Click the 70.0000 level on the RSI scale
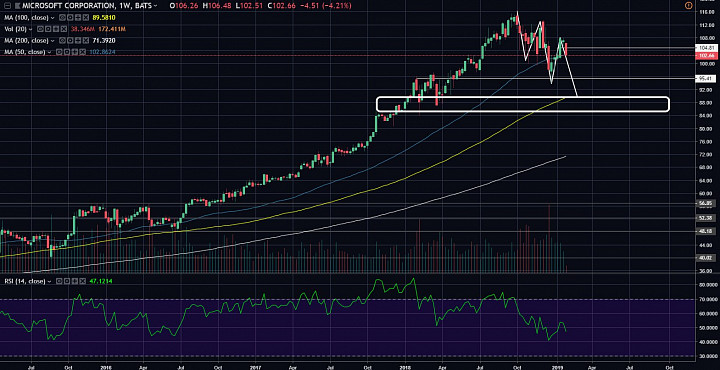Screen dimensions: 720x370 (x=709, y=299)
